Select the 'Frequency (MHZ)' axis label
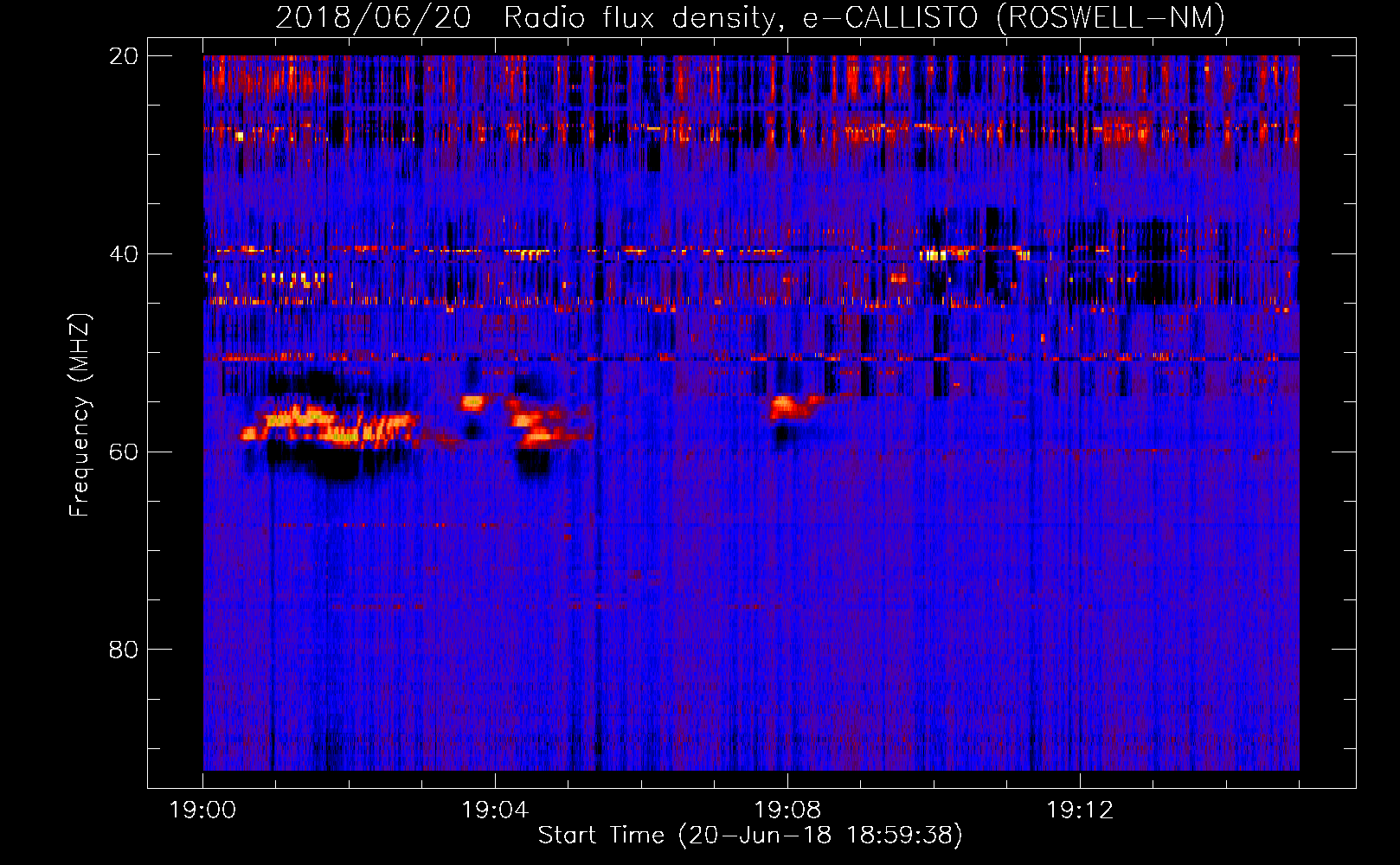Screen dimensions: 1400x865 point(80,415)
